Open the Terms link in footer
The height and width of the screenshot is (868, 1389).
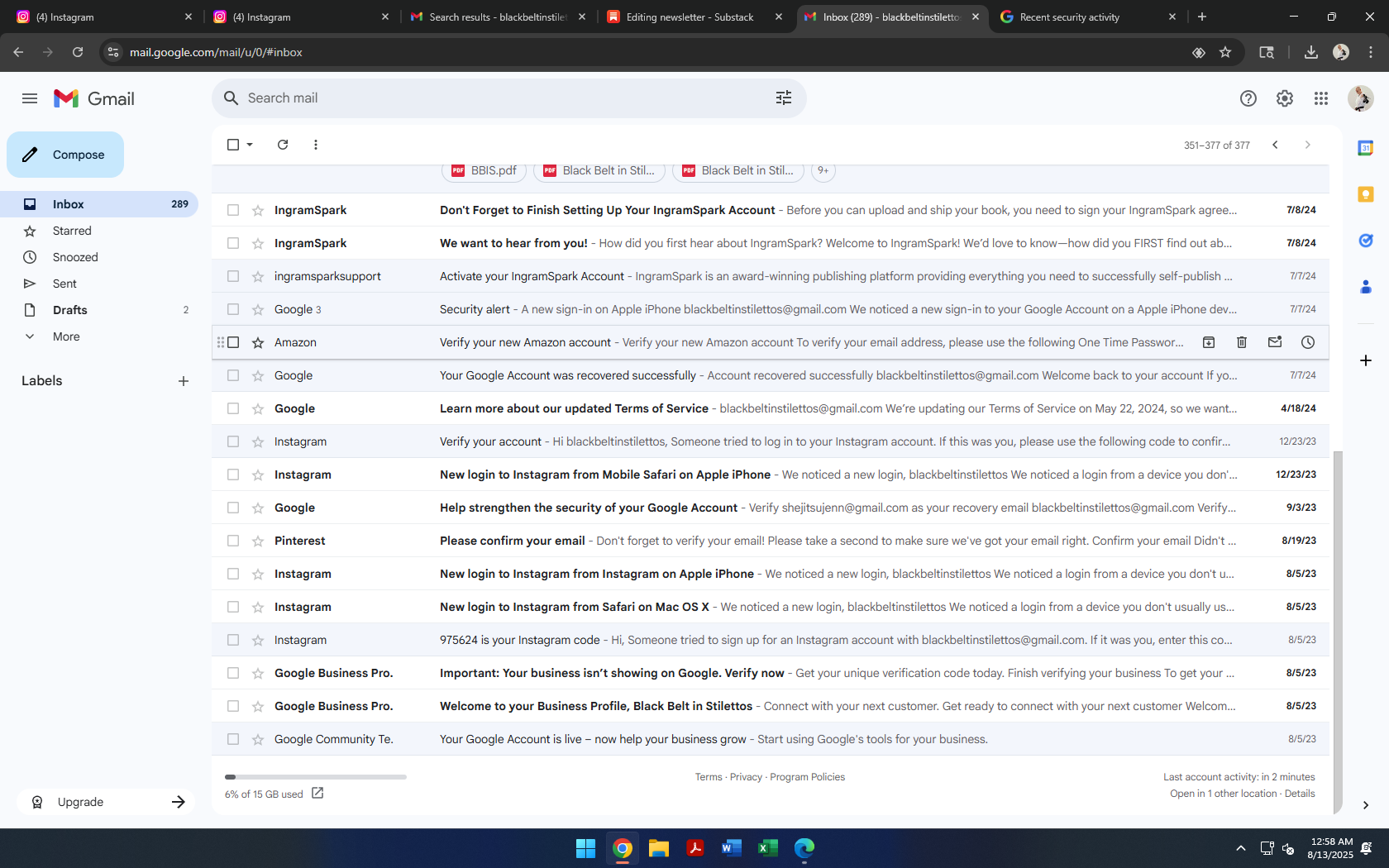[709, 777]
